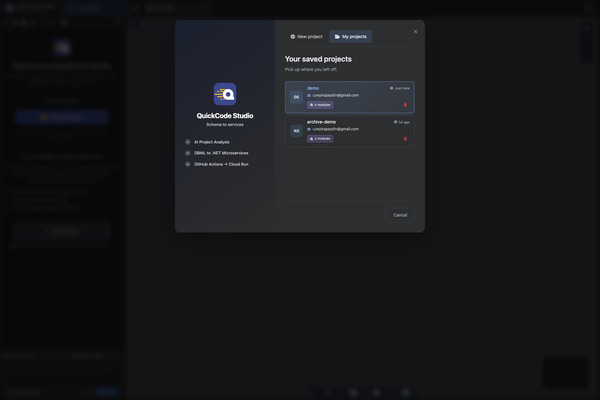The height and width of the screenshot is (400, 600).
Task: Click the DE project avatar
Action: 296,97
